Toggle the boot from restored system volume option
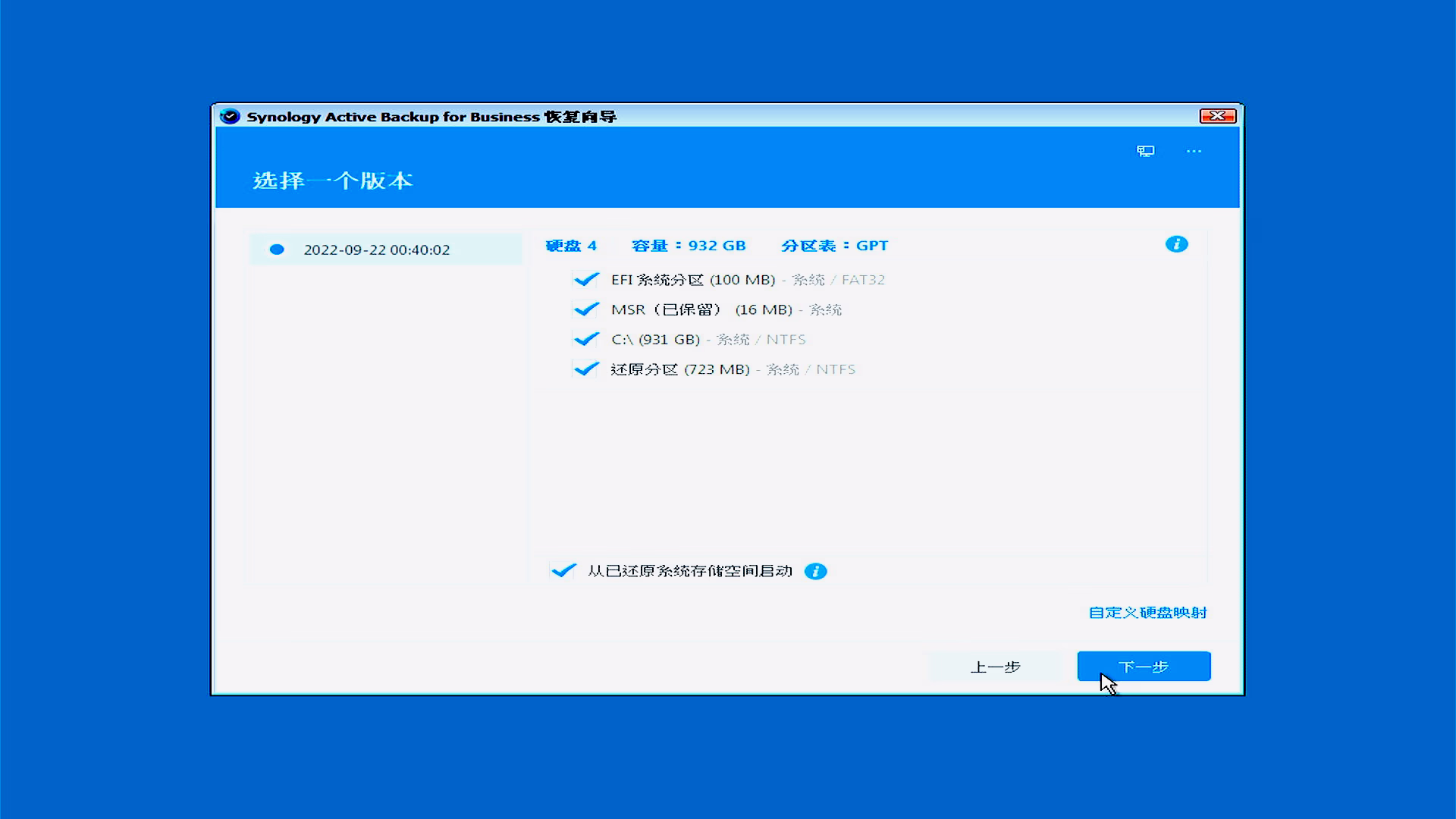 (563, 571)
